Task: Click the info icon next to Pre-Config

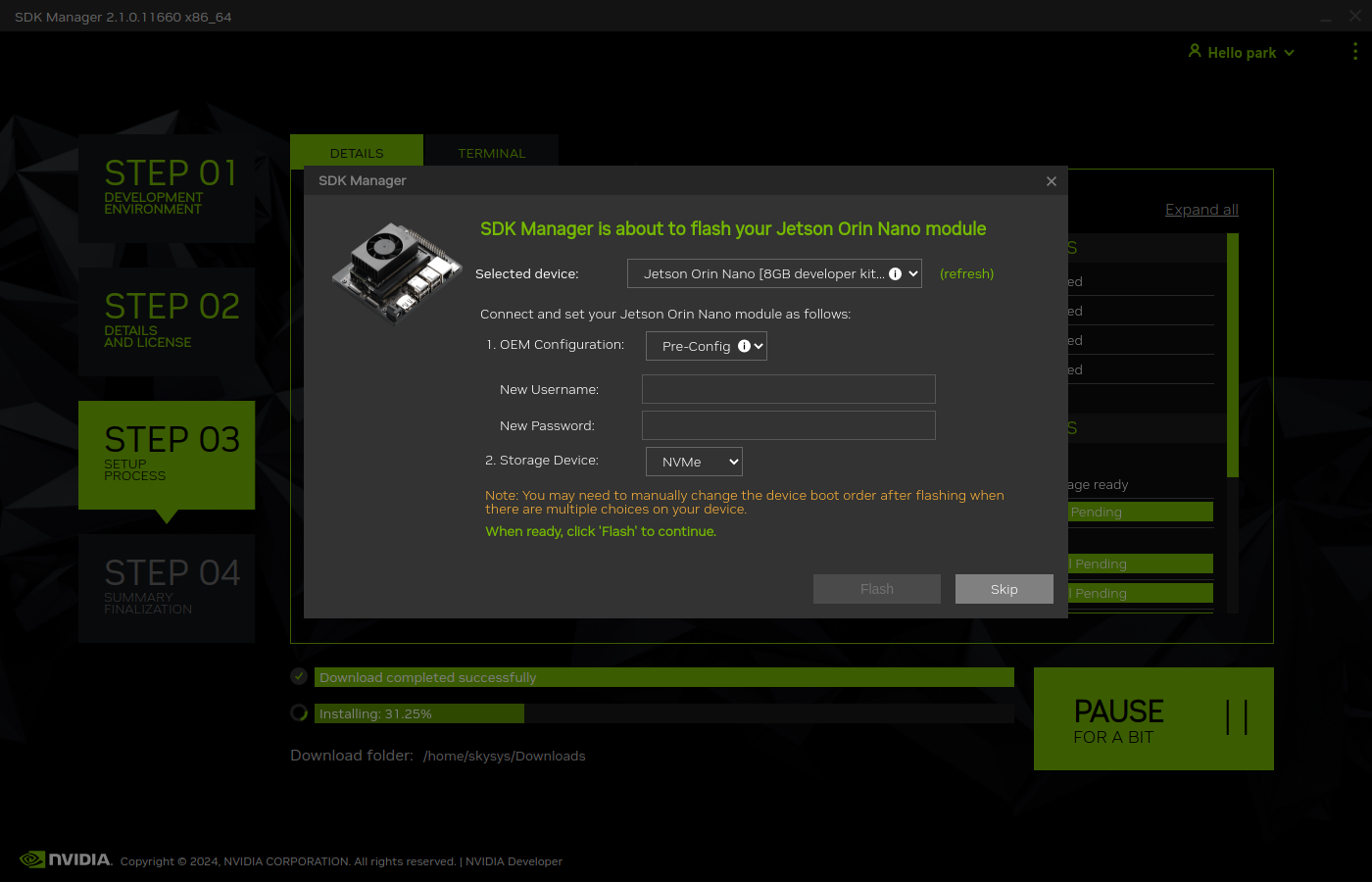Action: coord(744,346)
